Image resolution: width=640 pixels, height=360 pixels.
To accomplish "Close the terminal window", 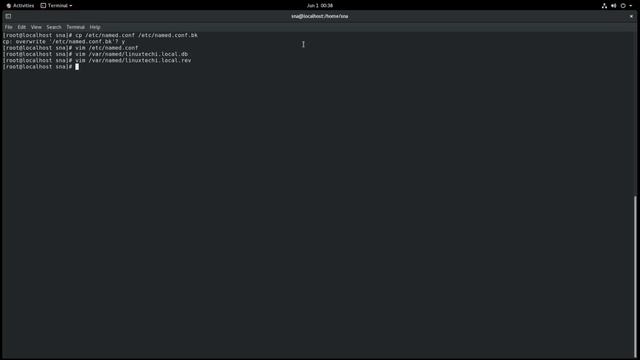I will pyautogui.click(x=631, y=16).
